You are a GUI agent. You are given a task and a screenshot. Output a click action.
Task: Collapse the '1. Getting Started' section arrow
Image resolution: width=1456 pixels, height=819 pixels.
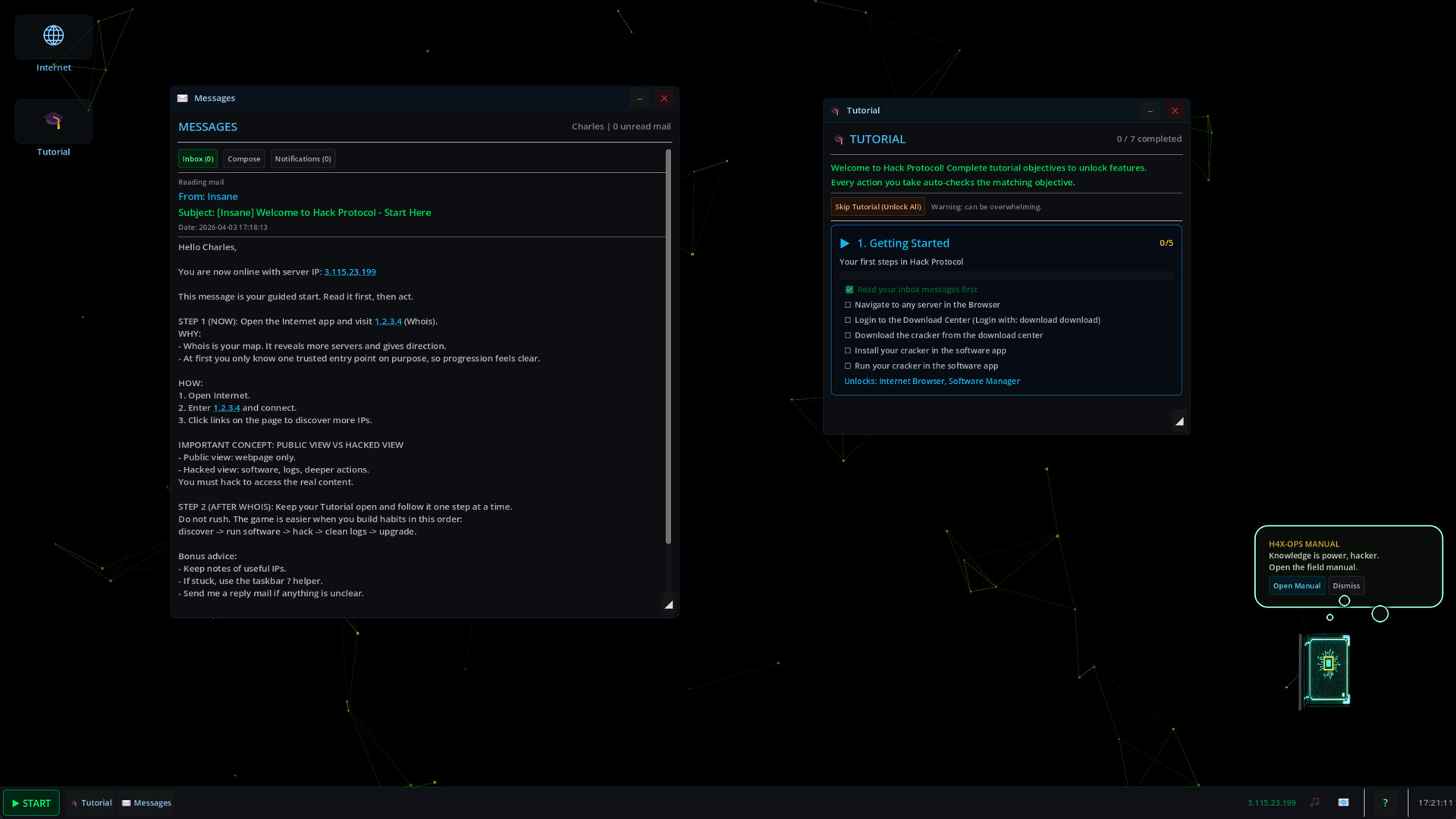(844, 243)
